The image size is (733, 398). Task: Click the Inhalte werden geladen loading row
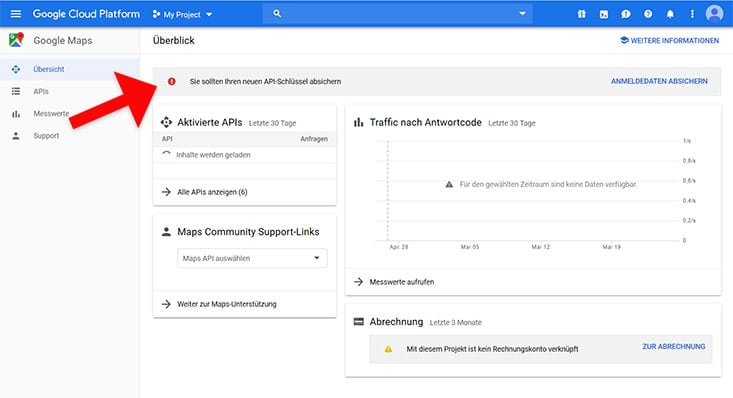coord(244,155)
